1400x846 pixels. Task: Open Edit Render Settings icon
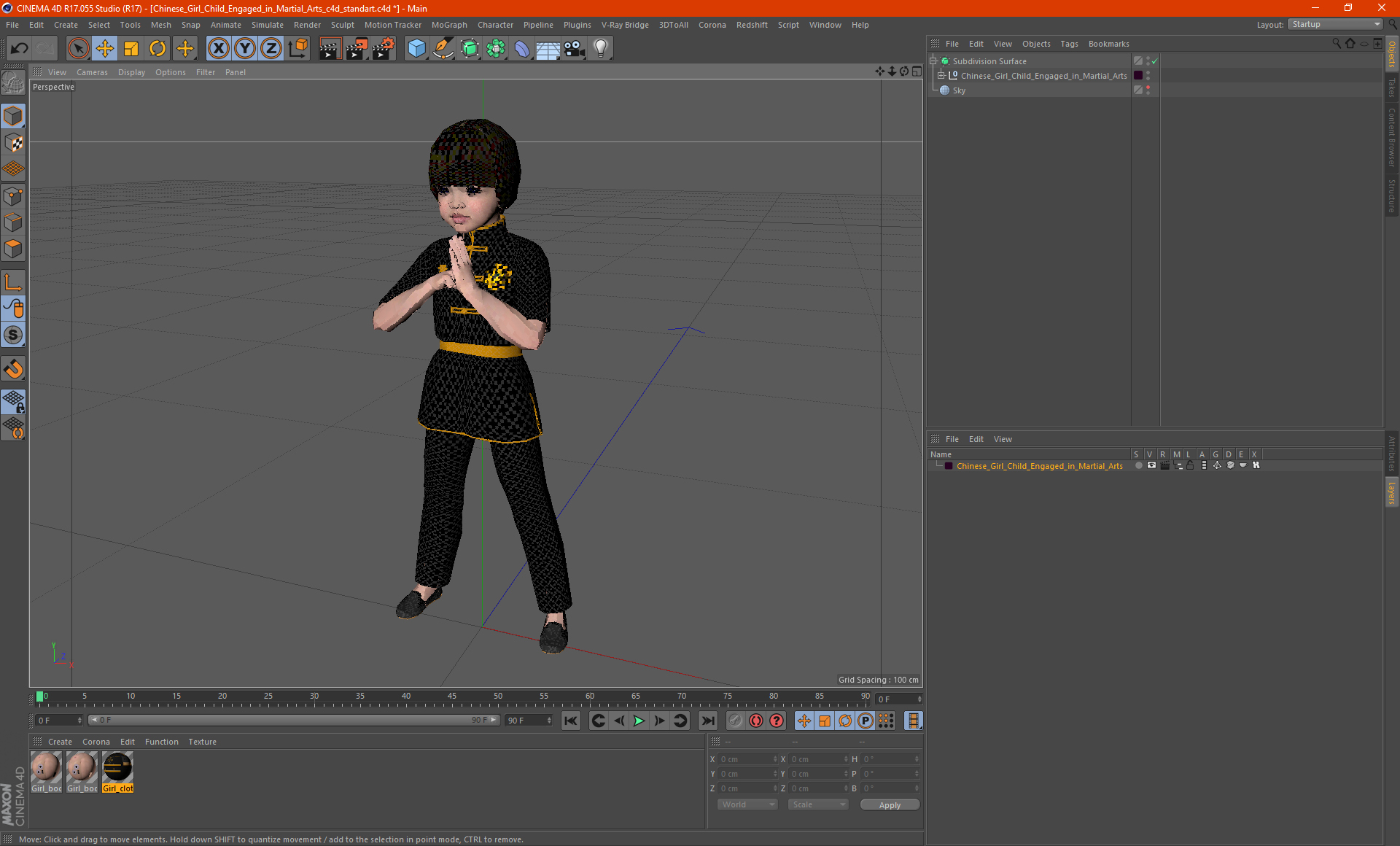coord(384,49)
